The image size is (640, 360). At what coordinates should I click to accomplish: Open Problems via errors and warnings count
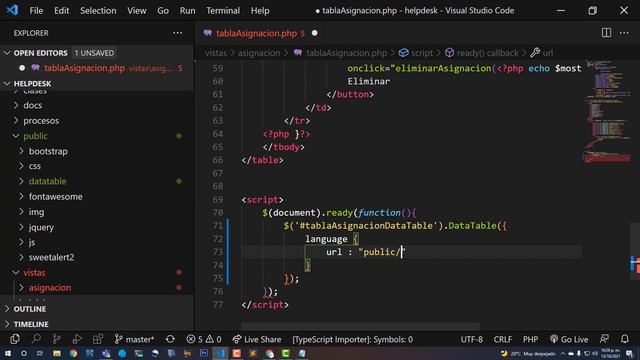click(204, 339)
